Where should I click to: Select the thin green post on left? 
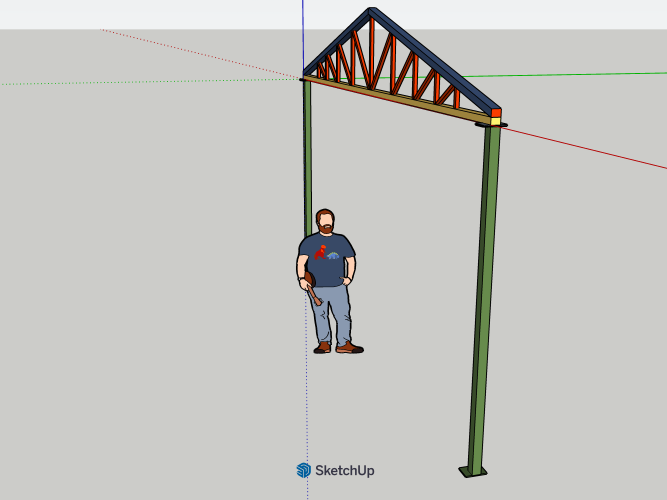pos(308,150)
